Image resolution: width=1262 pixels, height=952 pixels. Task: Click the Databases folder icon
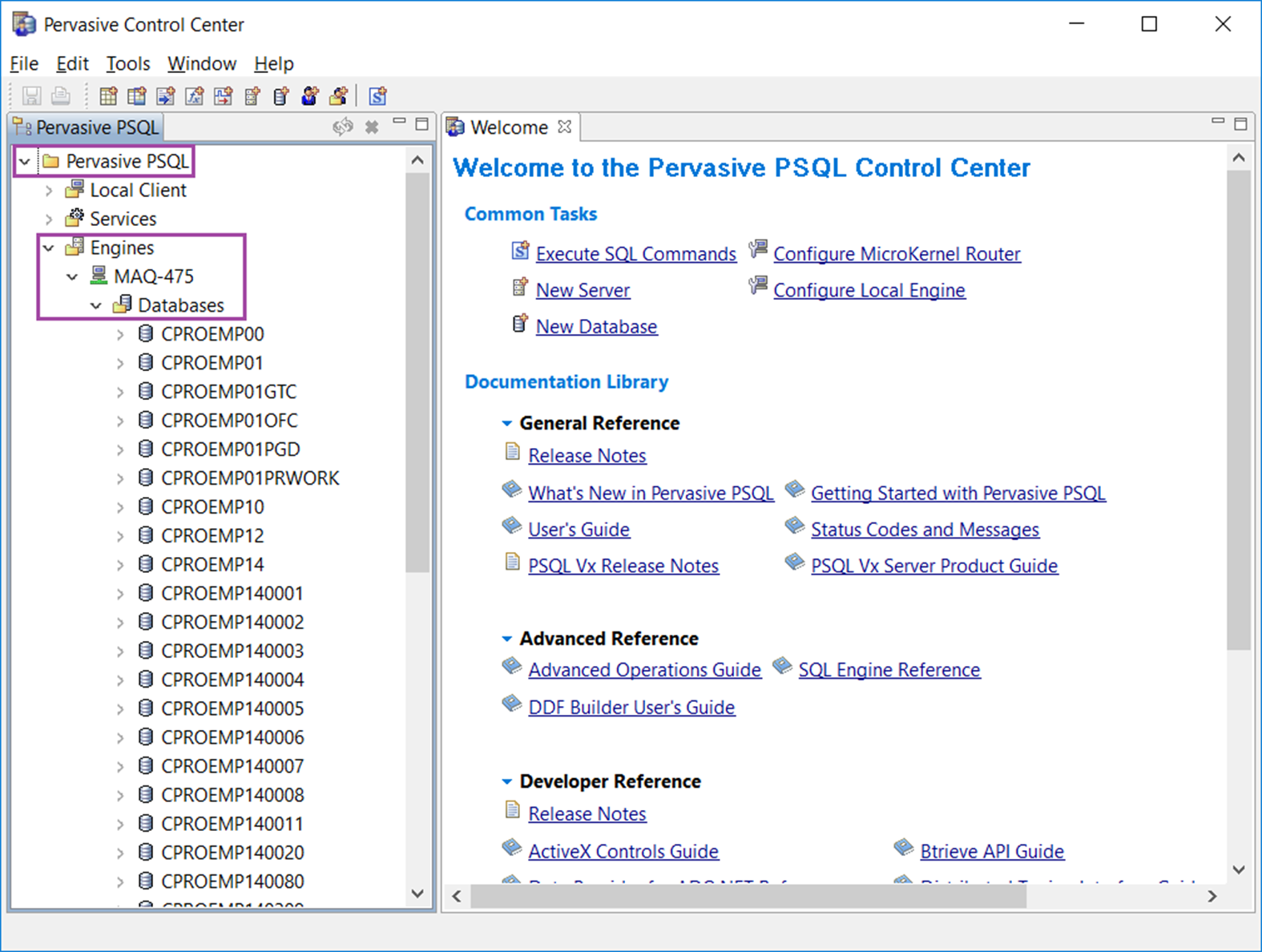click(123, 305)
